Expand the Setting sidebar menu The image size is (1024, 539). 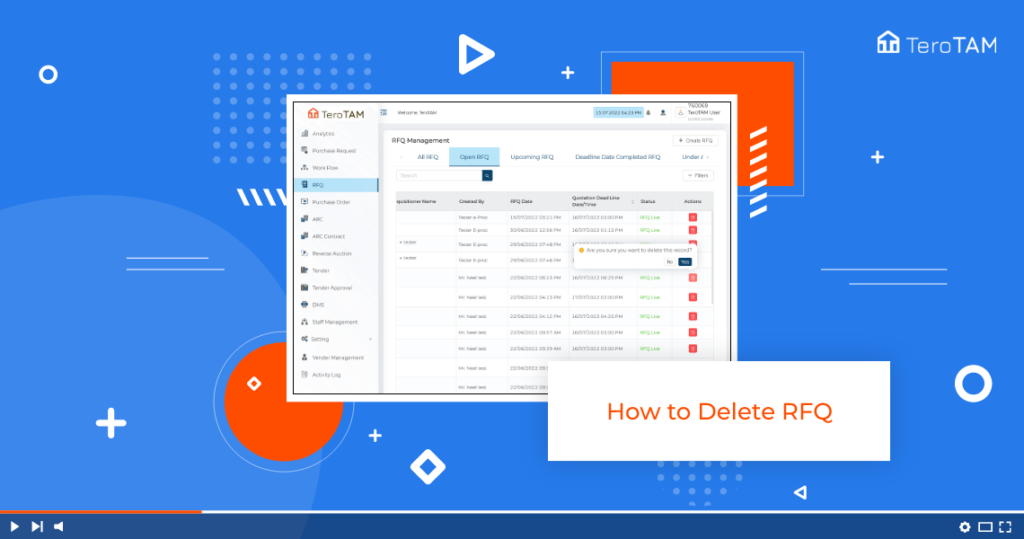(336, 339)
